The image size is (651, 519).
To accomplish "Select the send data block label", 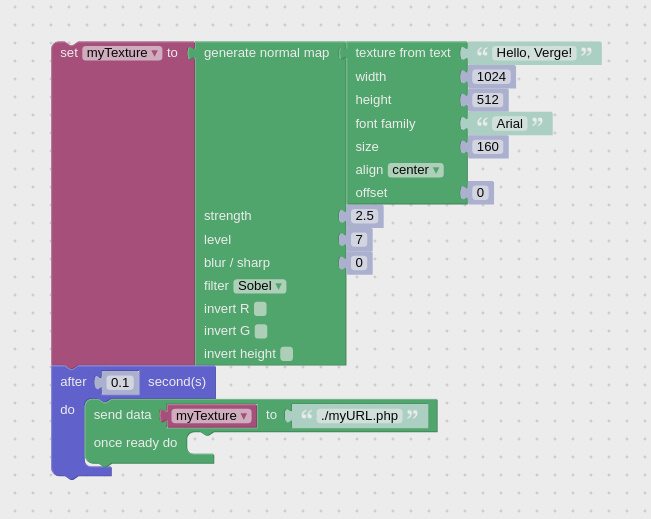I will pos(122,415).
